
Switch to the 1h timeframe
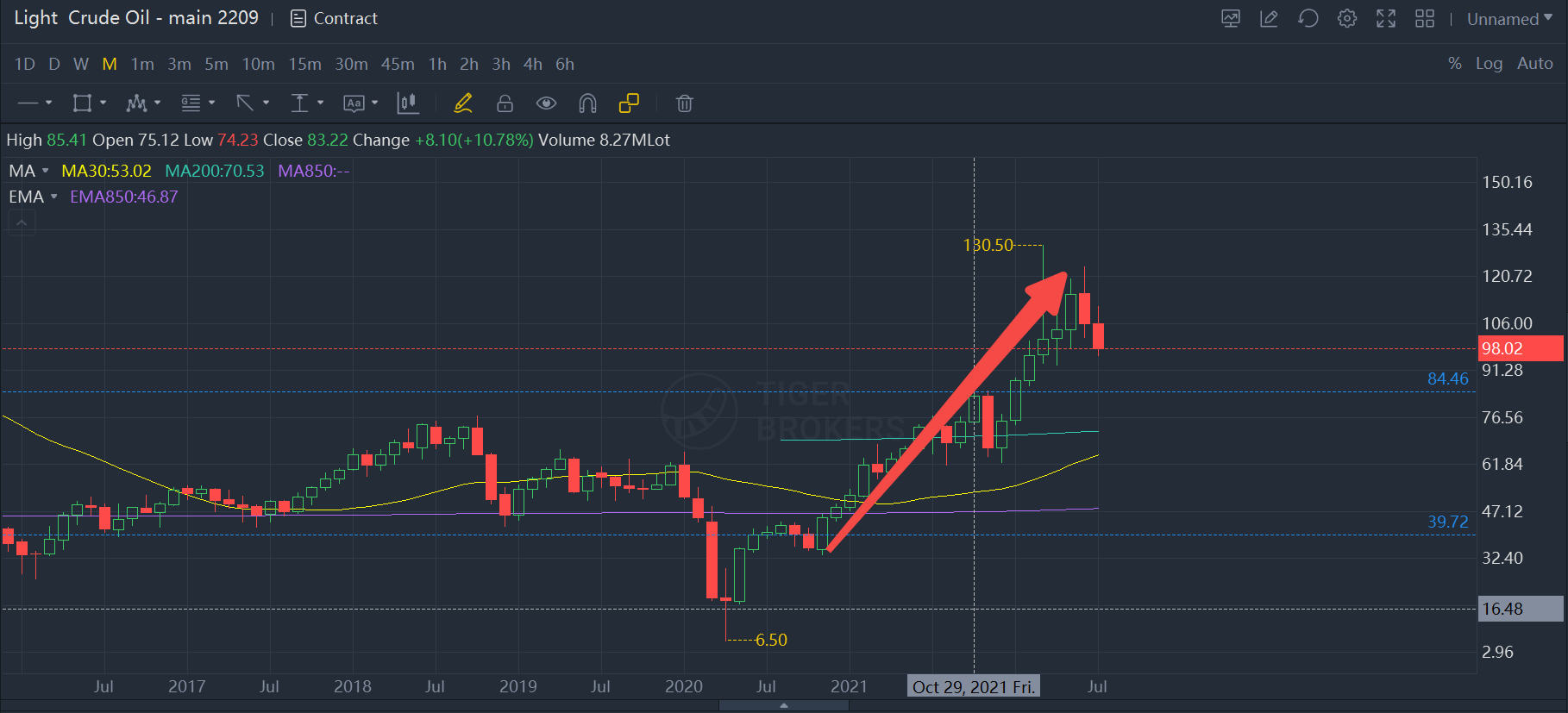[x=438, y=64]
